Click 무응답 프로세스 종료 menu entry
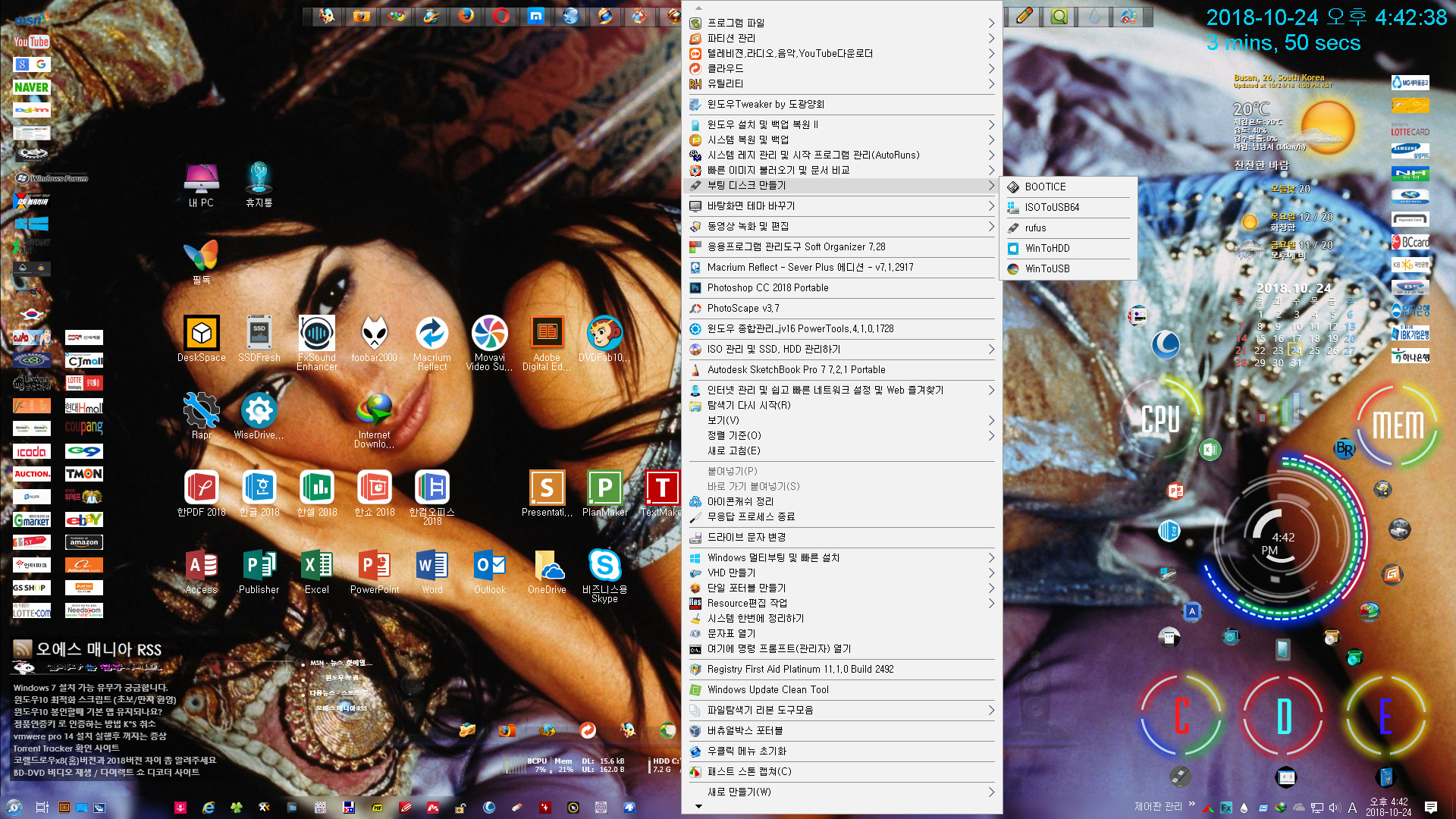The image size is (1456, 819). 842,516
